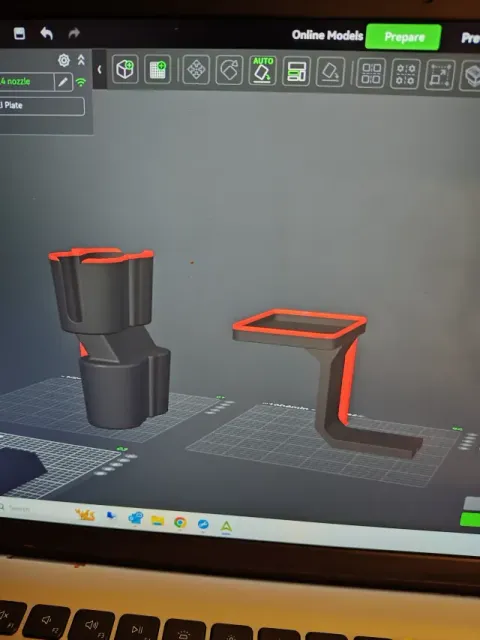The width and height of the screenshot is (480, 640).
Task: Open the green slicer app taskbar icon
Action: (226, 527)
